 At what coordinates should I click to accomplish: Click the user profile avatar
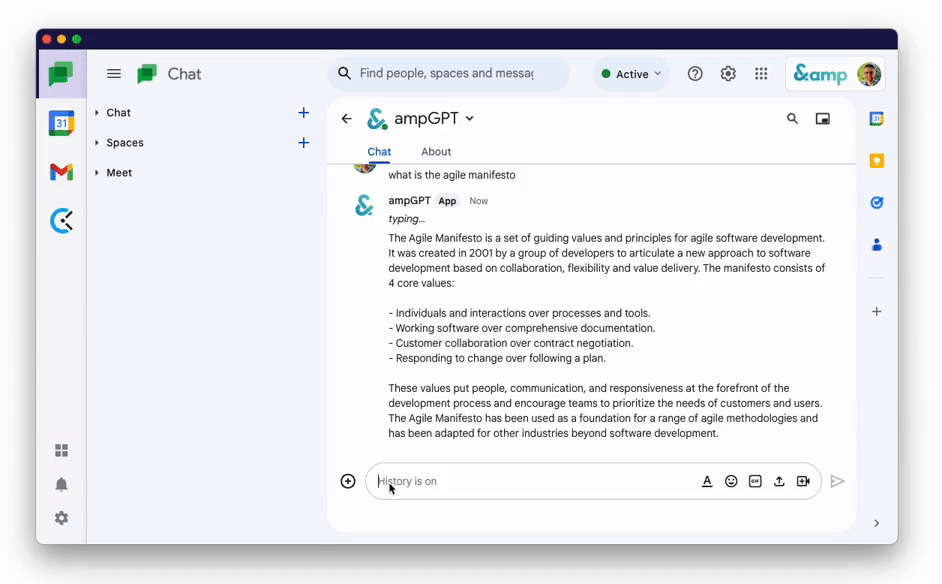pyautogui.click(x=869, y=75)
